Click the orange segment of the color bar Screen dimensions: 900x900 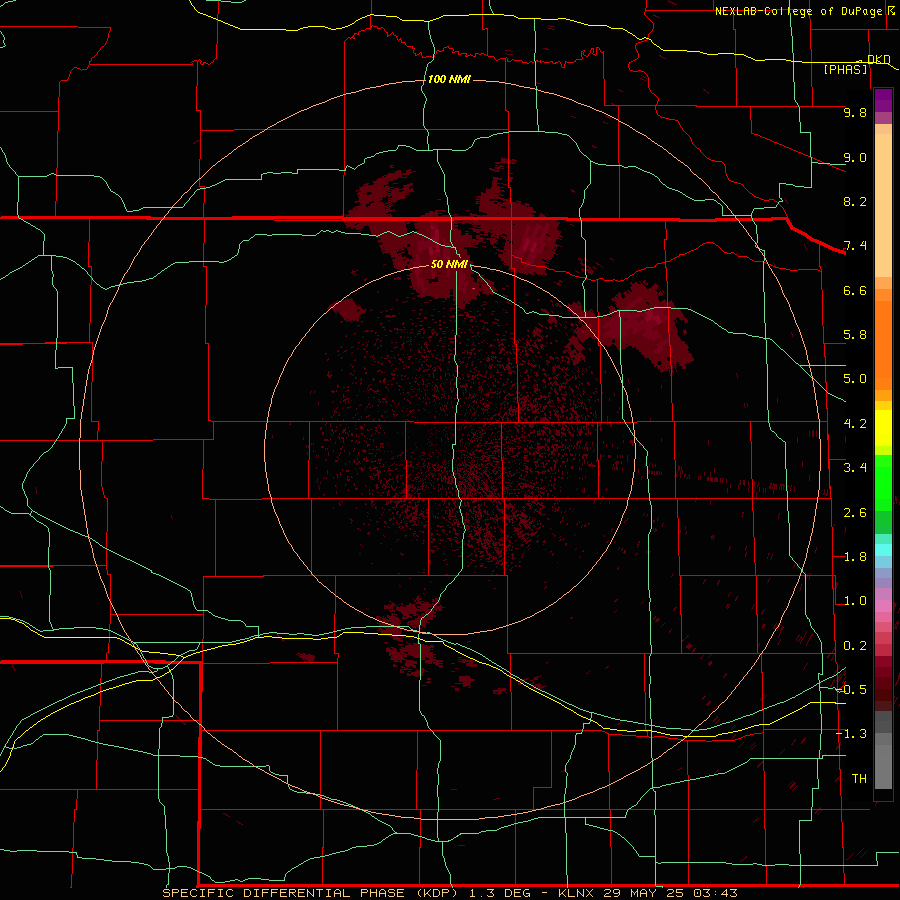pos(883,346)
